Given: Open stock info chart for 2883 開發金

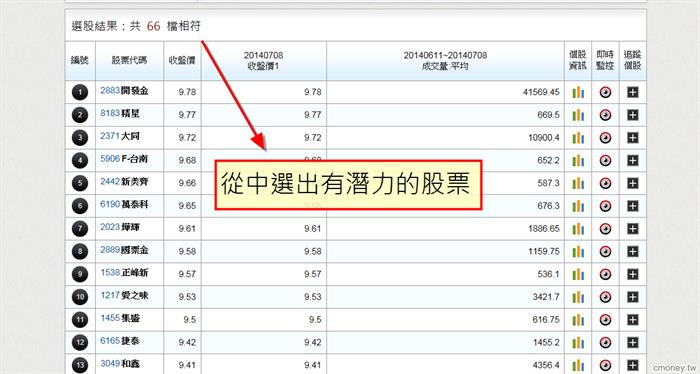Looking at the screenshot, I should tap(578, 92).
